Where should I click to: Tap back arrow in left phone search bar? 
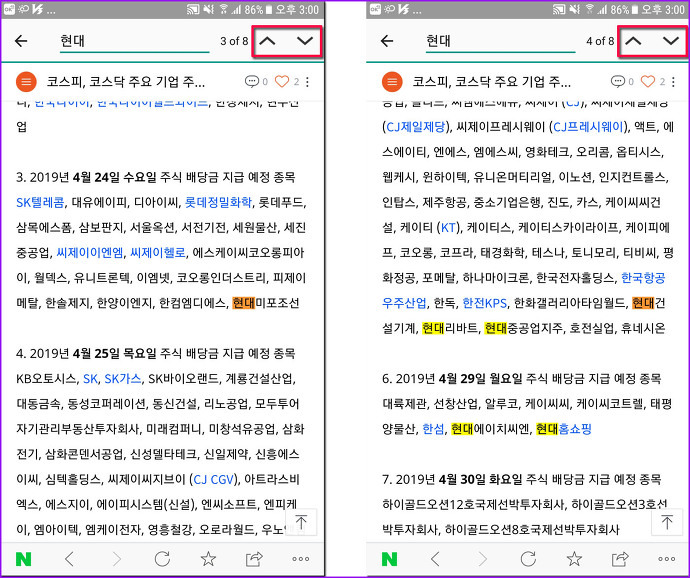click(21, 41)
